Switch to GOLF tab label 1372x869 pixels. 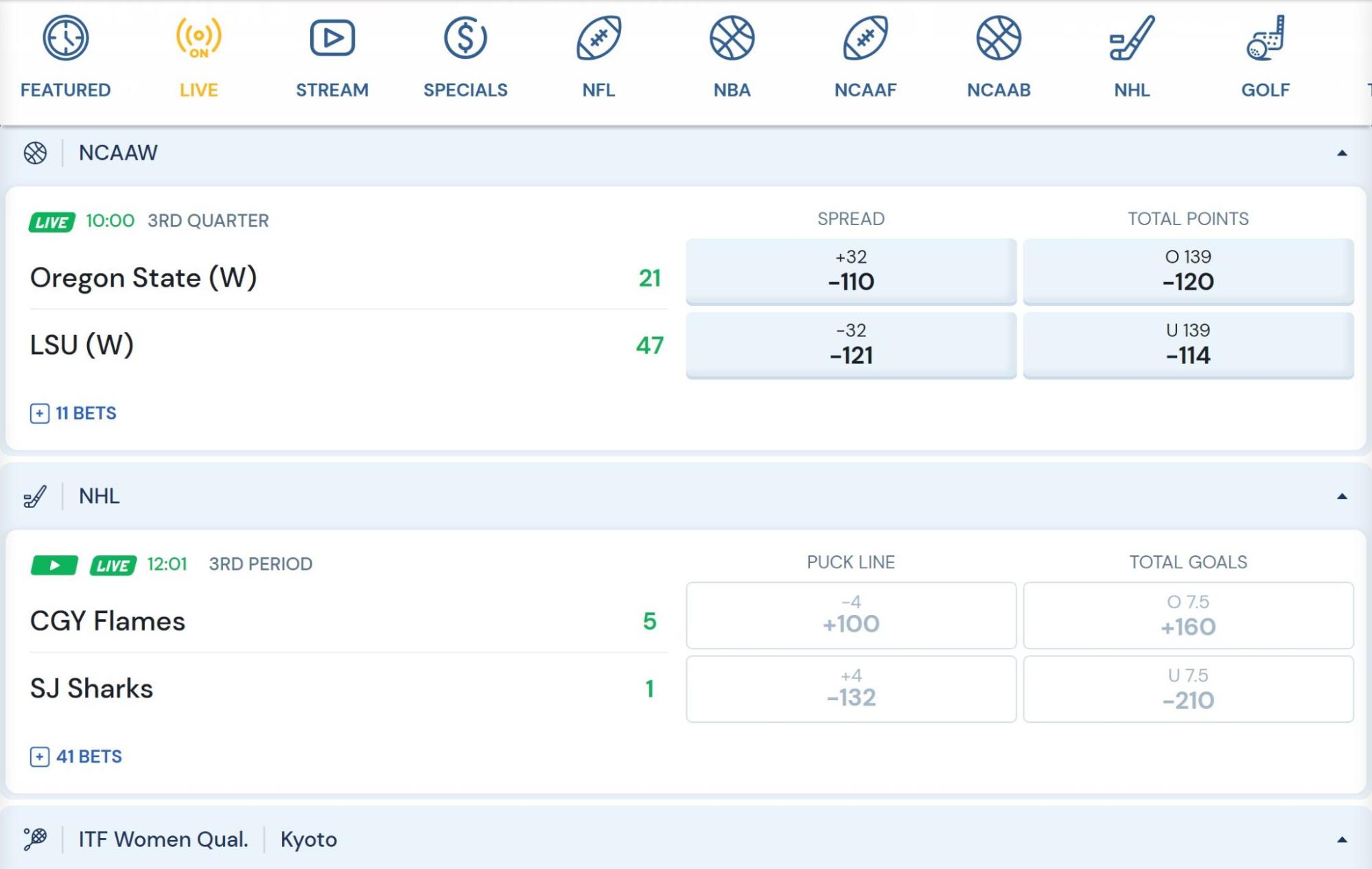coord(1266,90)
